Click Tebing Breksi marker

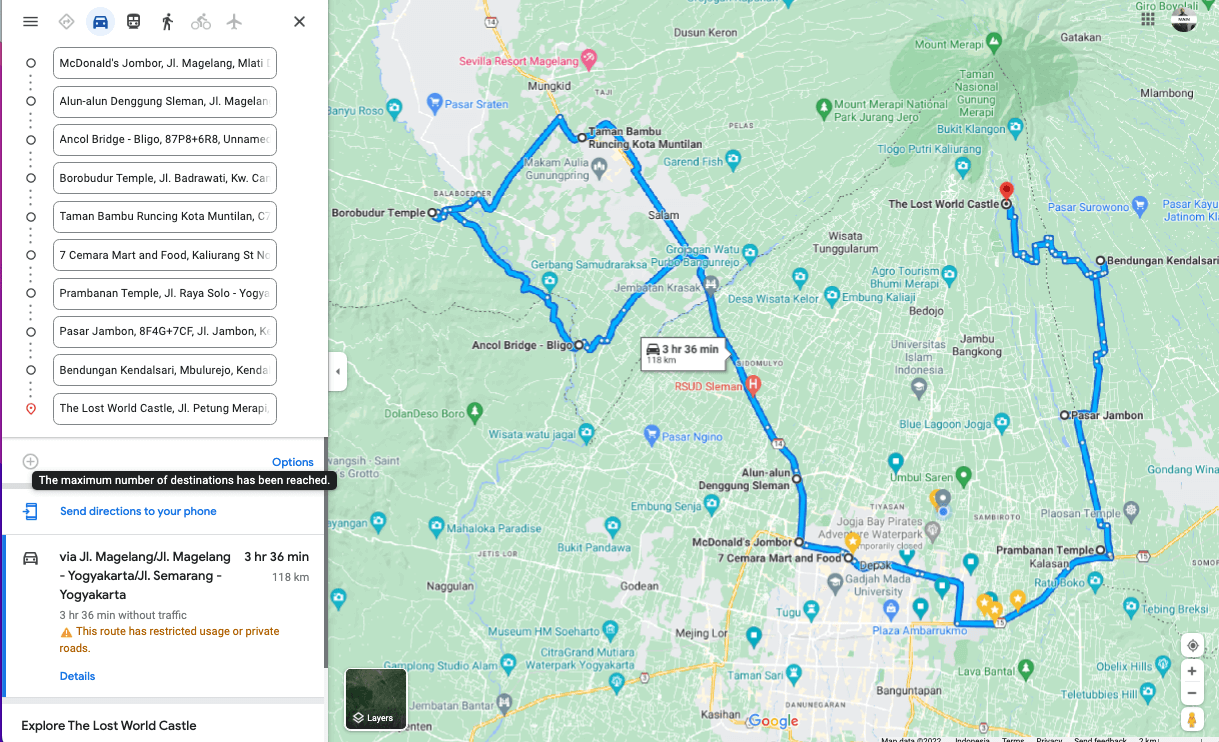click(1131, 607)
